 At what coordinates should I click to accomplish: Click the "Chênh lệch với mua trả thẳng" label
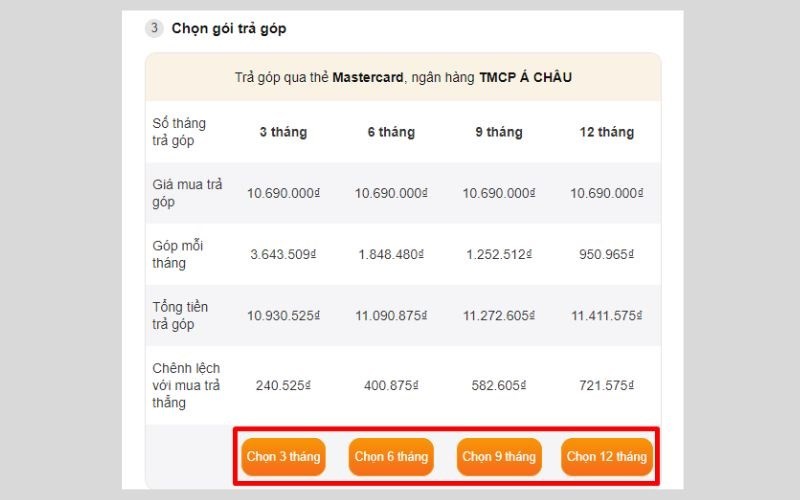coord(187,385)
